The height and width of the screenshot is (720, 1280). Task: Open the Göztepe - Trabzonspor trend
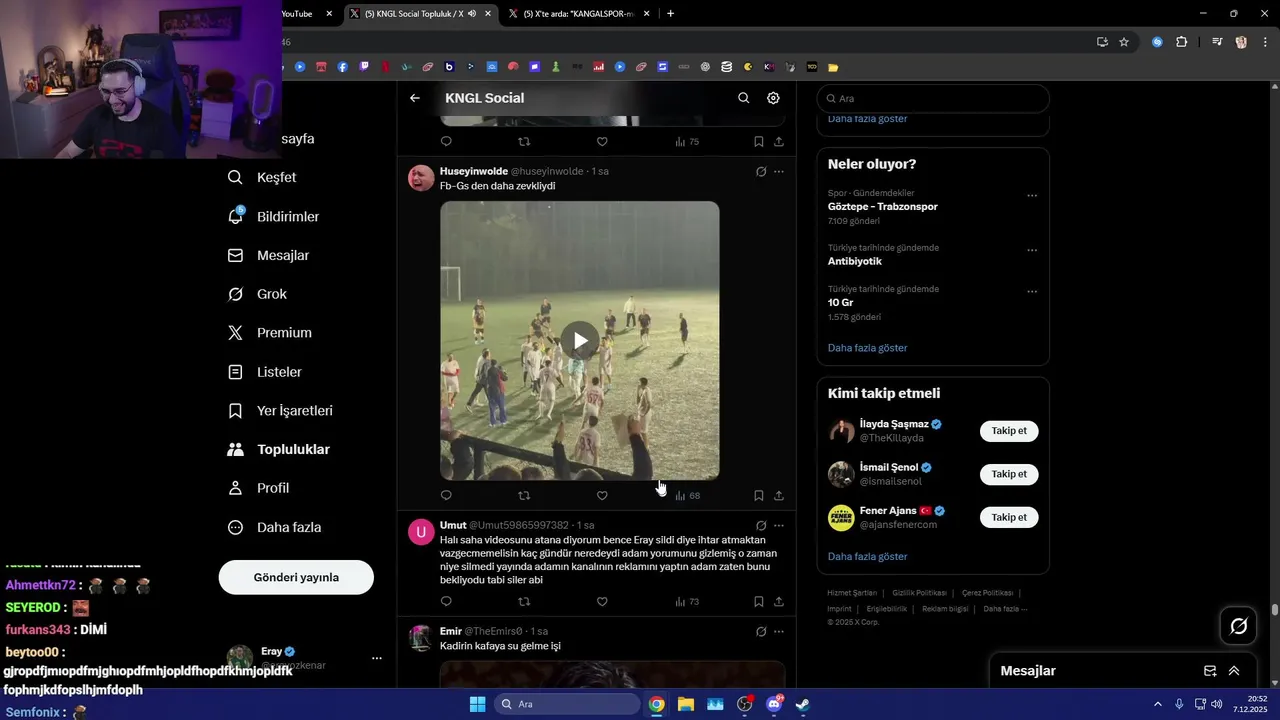pyautogui.click(x=882, y=206)
